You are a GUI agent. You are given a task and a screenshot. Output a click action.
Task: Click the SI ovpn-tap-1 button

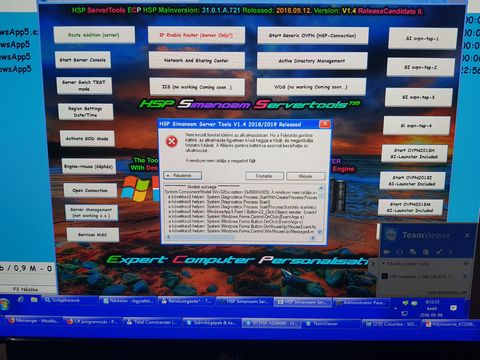tap(422, 39)
